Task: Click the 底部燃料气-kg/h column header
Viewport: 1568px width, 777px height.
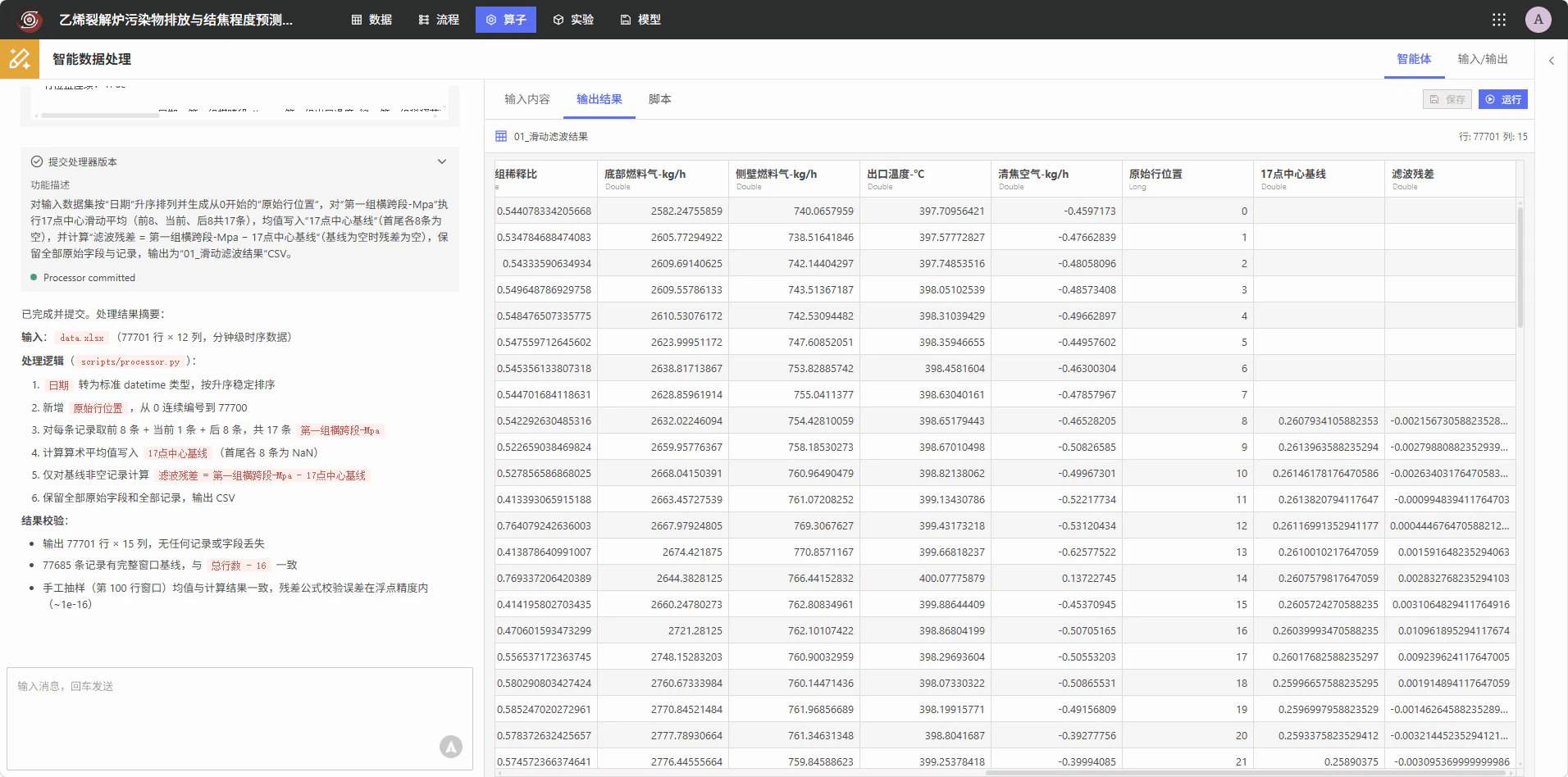Action: tap(663, 179)
